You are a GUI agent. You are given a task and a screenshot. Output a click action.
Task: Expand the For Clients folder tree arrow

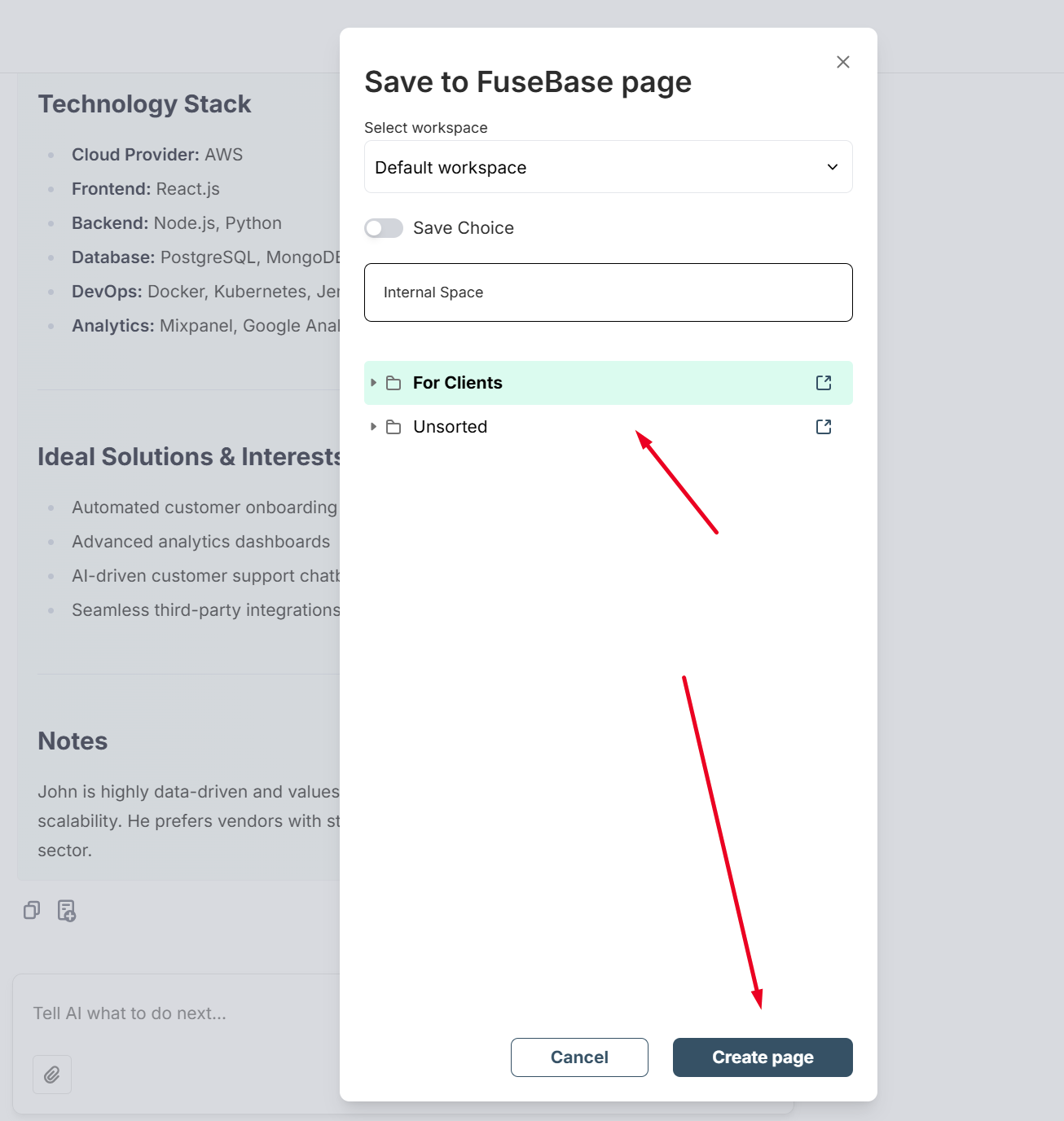click(x=373, y=383)
